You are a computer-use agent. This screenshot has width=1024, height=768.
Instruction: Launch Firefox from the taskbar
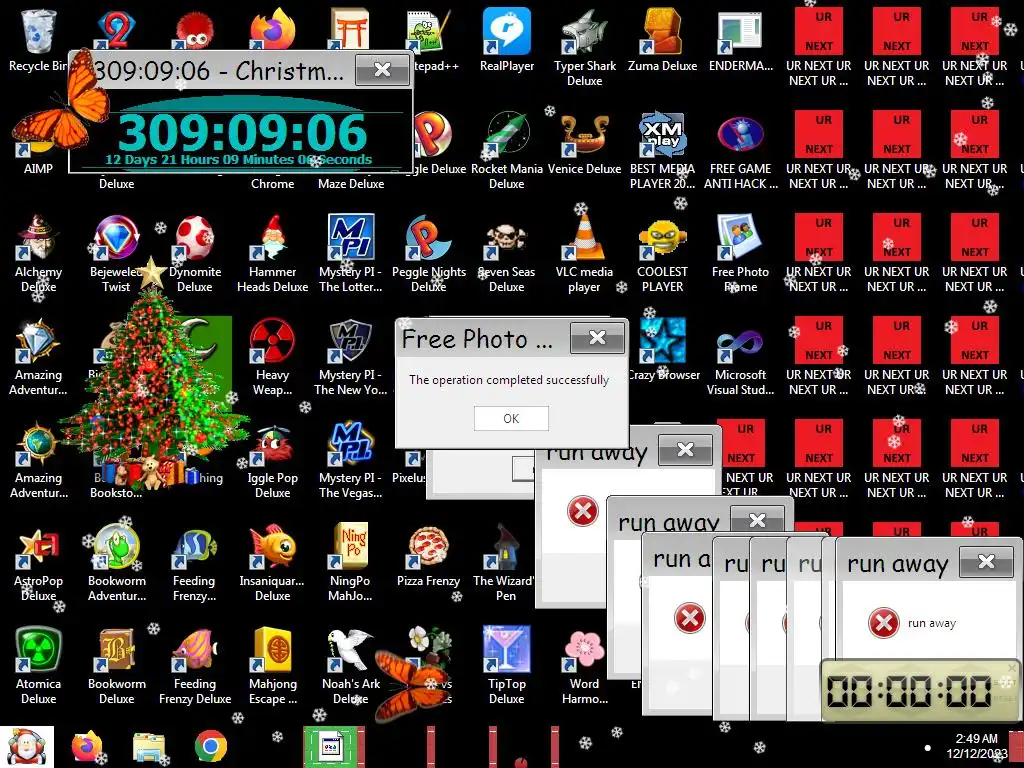point(86,747)
